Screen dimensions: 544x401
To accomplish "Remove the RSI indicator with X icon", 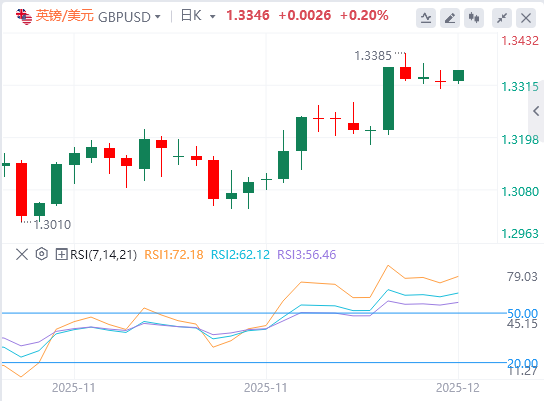I will [x=22, y=255].
